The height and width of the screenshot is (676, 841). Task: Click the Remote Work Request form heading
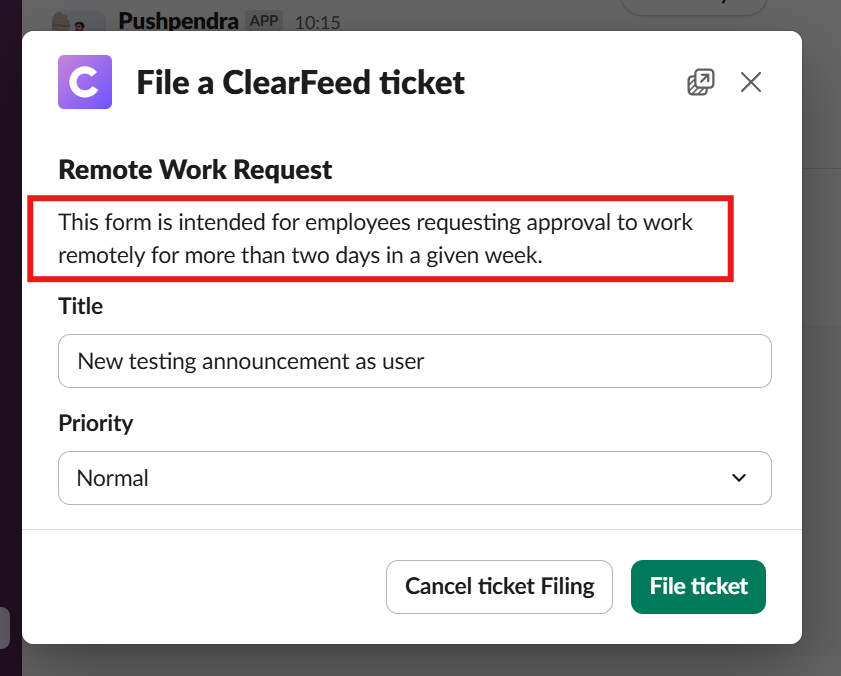click(x=195, y=170)
